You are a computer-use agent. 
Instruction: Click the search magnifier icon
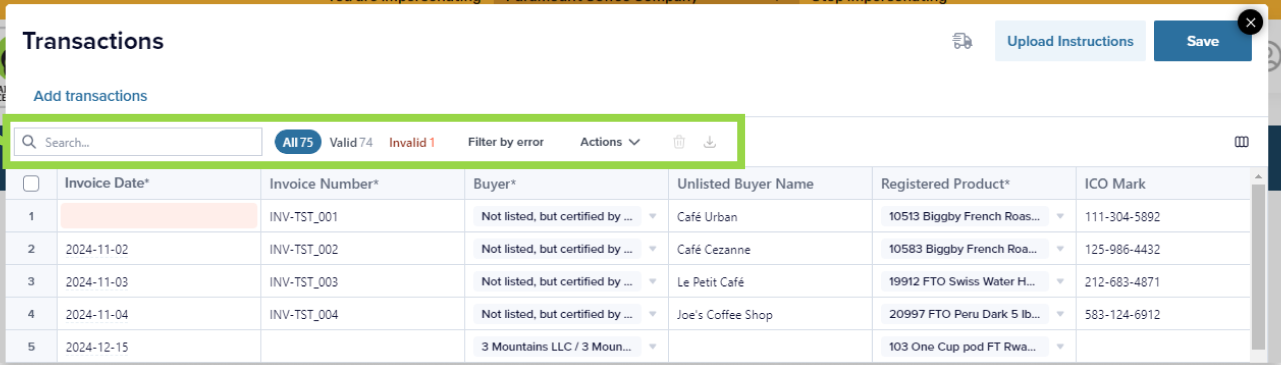pyautogui.click(x=30, y=142)
